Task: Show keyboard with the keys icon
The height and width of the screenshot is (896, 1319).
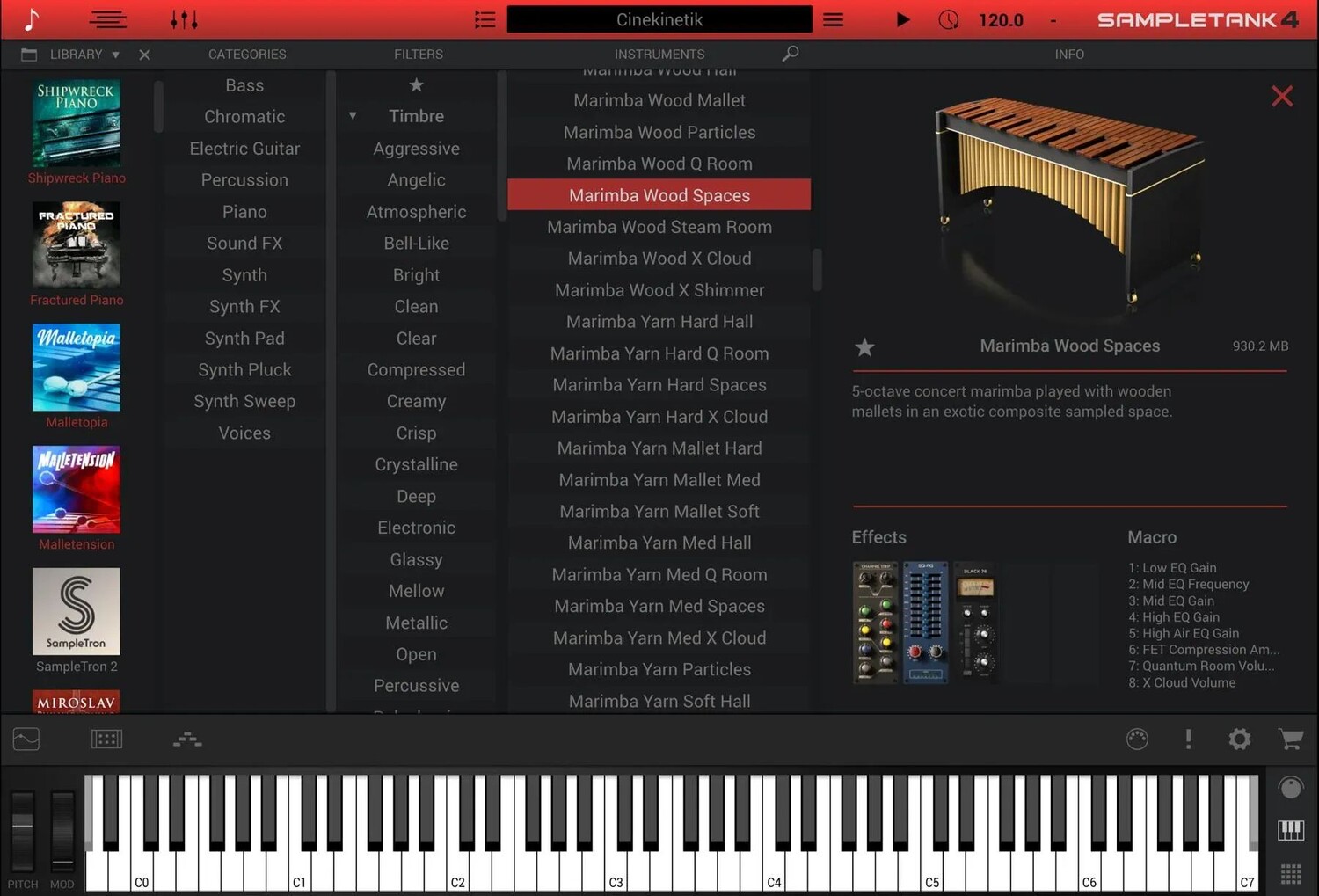Action: click(1290, 830)
